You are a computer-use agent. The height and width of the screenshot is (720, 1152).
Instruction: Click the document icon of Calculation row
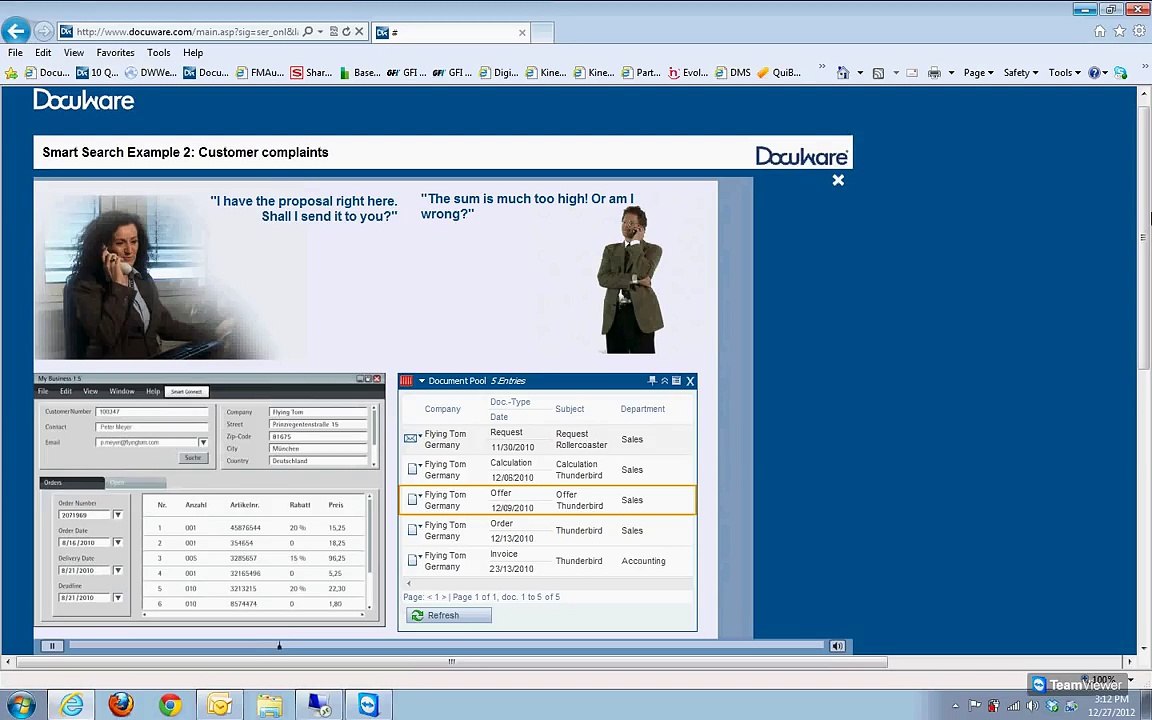pos(412,469)
